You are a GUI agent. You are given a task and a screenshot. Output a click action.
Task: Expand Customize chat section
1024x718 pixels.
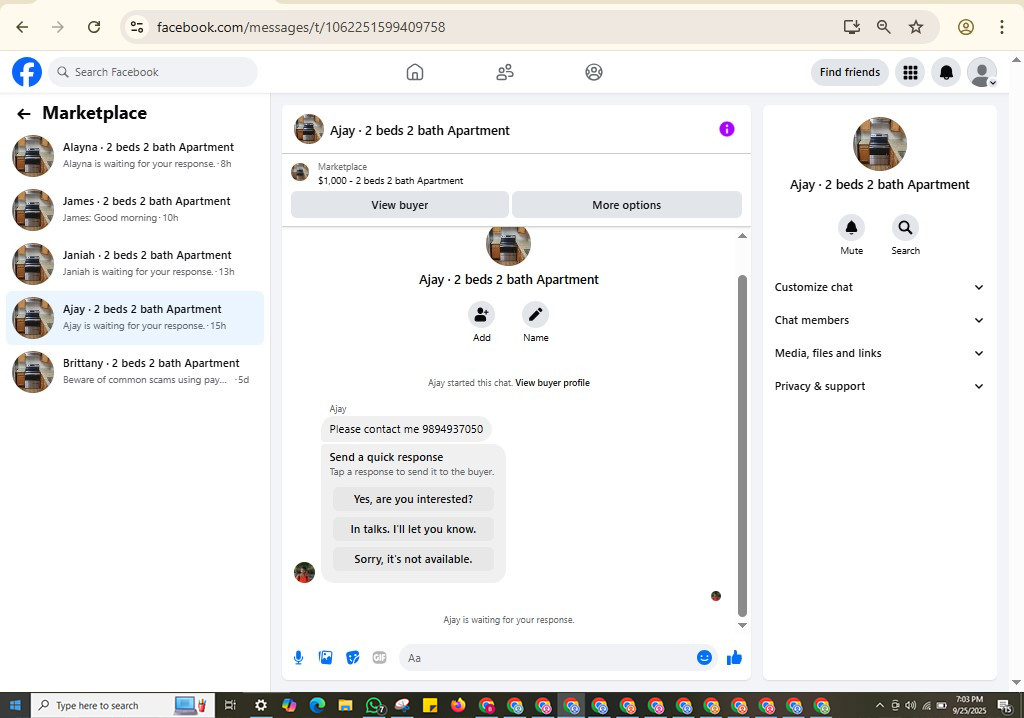coord(879,287)
